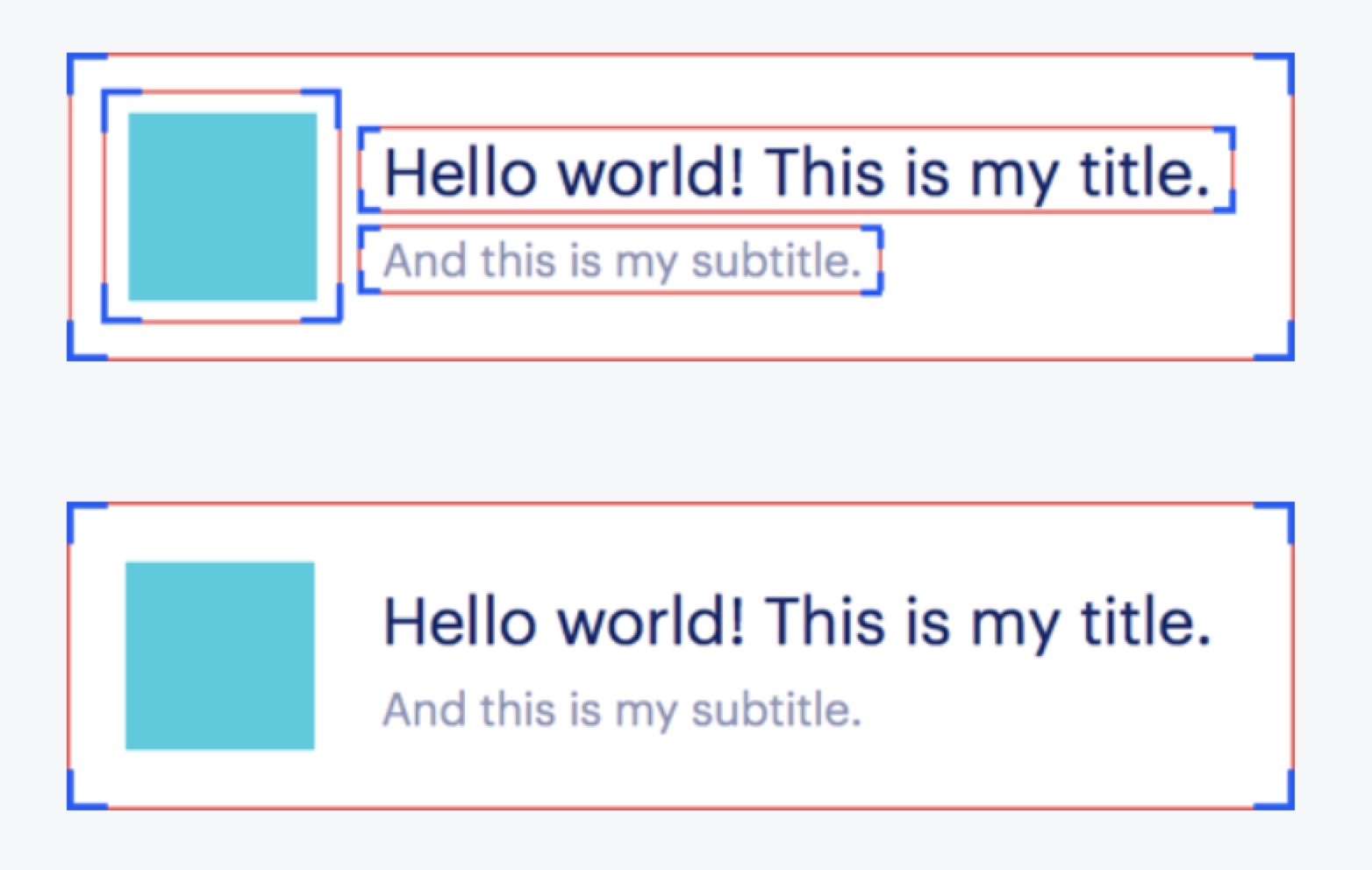Click the bottom card's top-left blue corner handle
Image resolution: width=1372 pixels, height=870 pixels.
pos(71,508)
